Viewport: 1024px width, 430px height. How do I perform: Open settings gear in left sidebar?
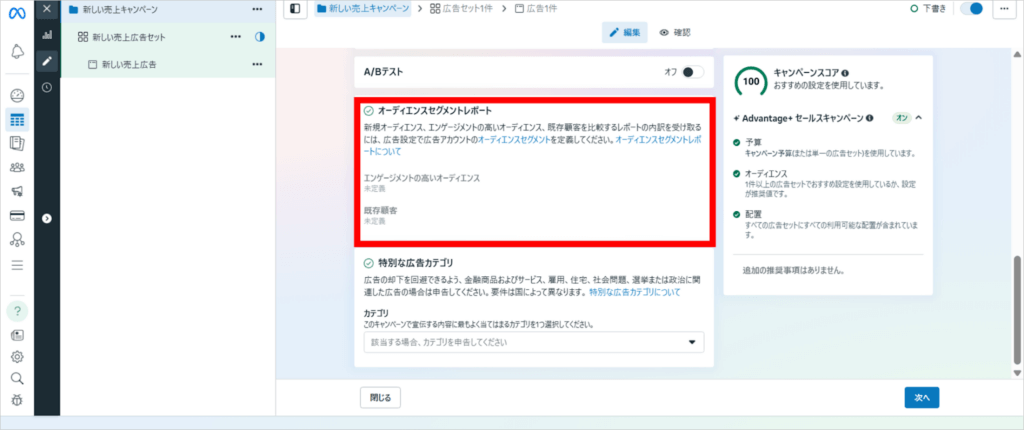click(18, 357)
